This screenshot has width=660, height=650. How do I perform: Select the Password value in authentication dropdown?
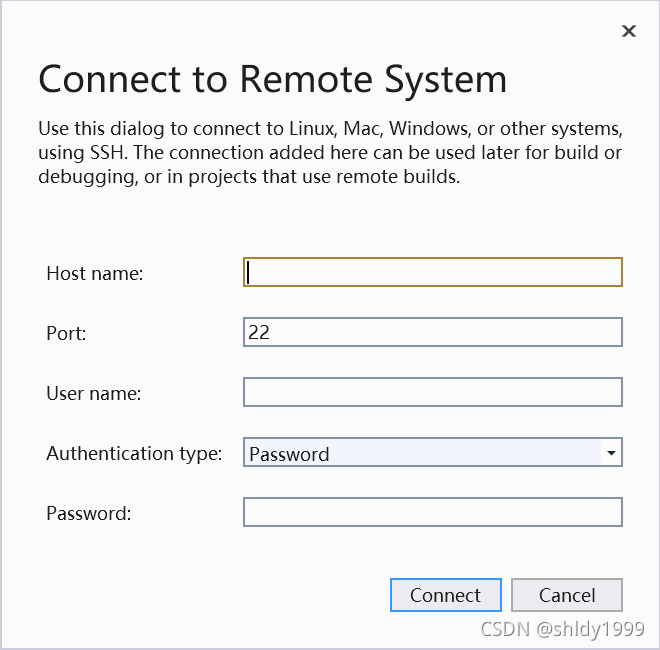(x=289, y=454)
